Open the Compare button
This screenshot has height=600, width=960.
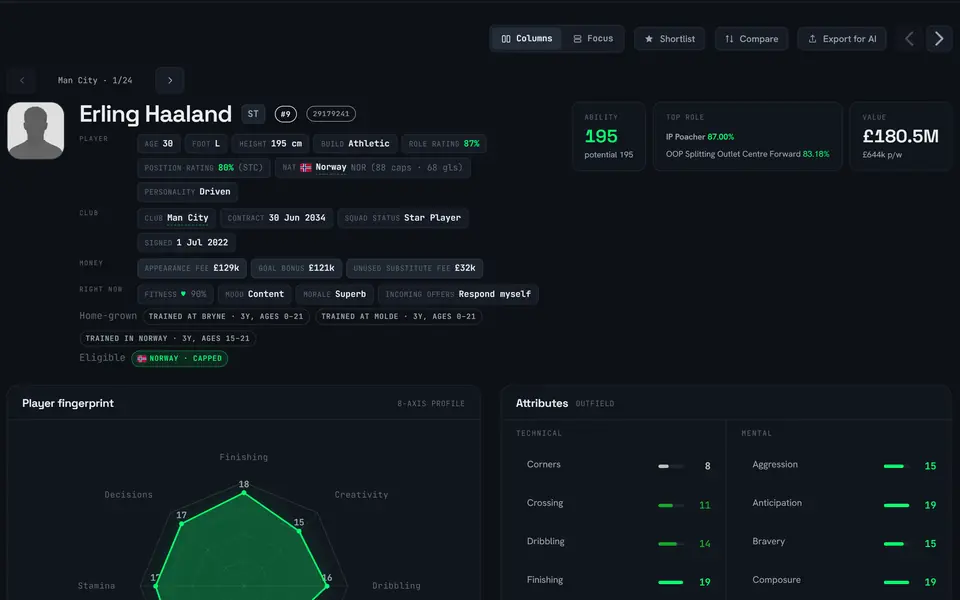coord(751,39)
